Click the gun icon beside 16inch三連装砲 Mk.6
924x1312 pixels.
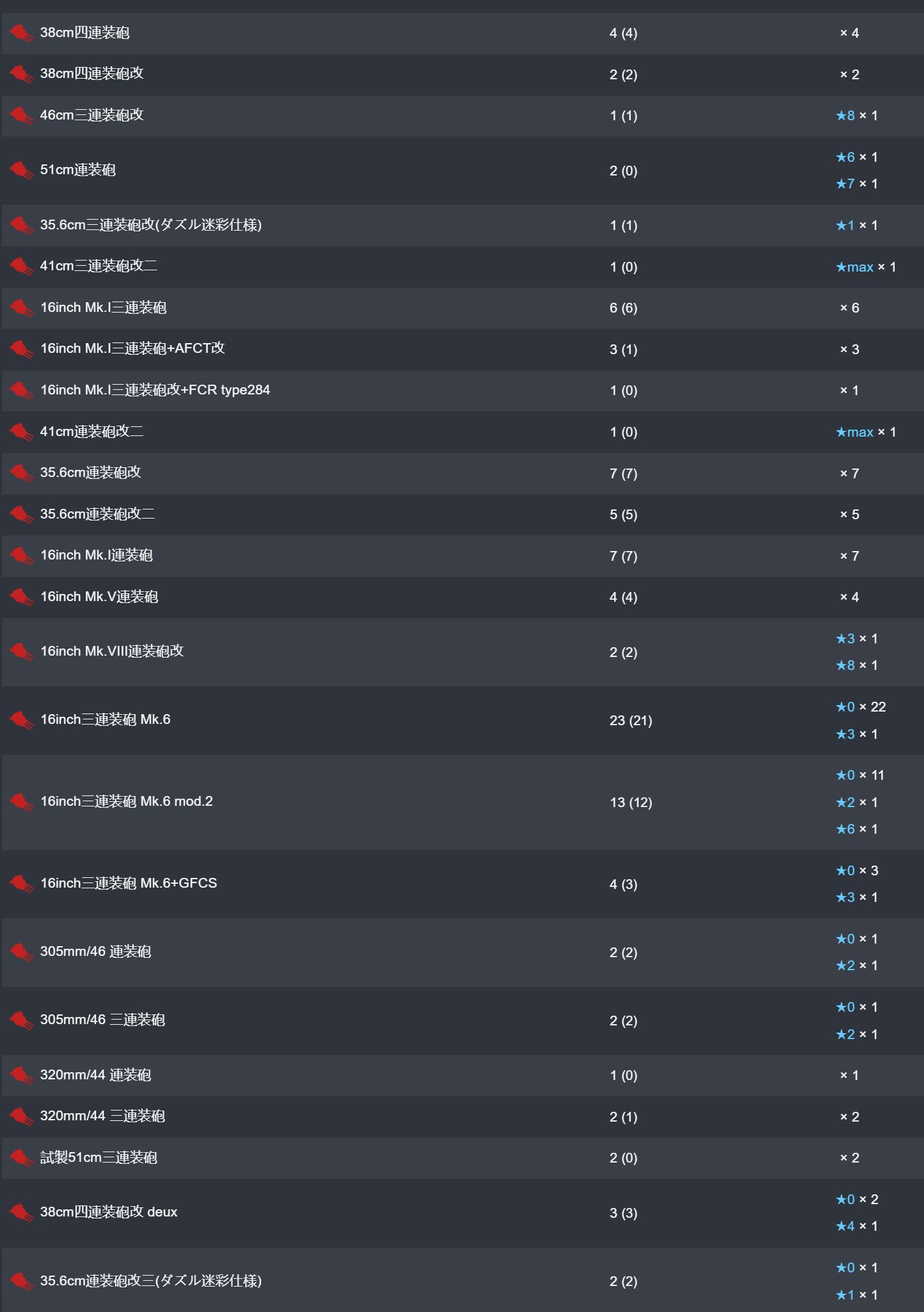pyautogui.click(x=21, y=720)
